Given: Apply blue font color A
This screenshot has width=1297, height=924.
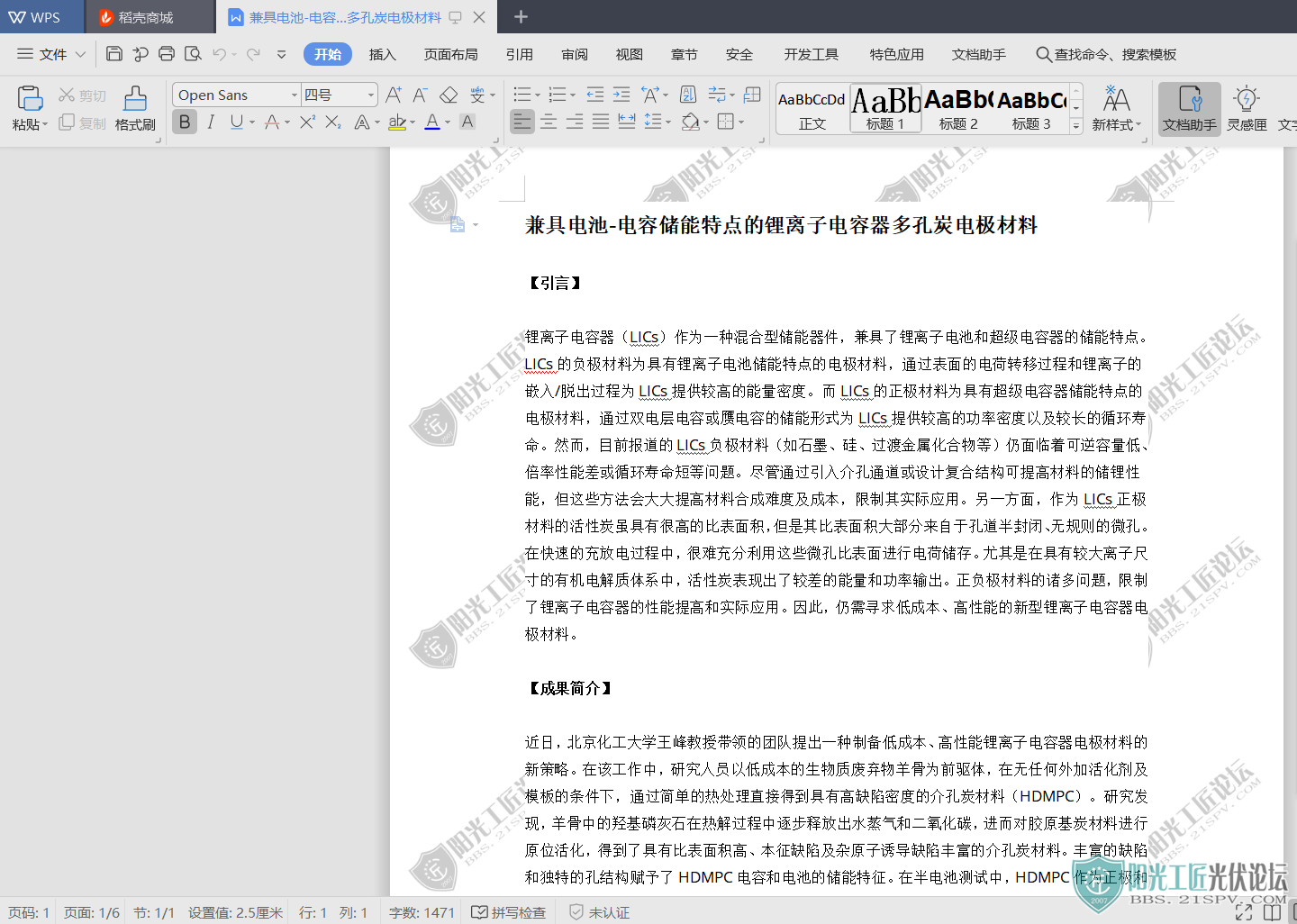Looking at the screenshot, I should coord(432,122).
